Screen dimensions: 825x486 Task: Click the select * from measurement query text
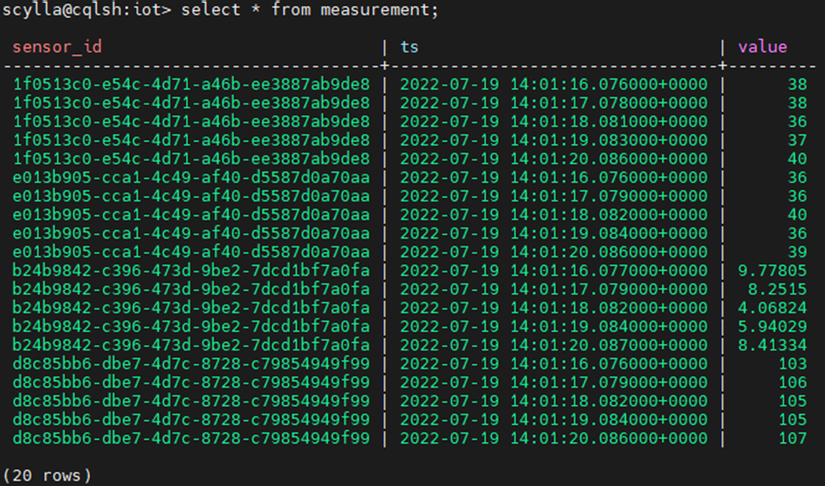pos(309,10)
